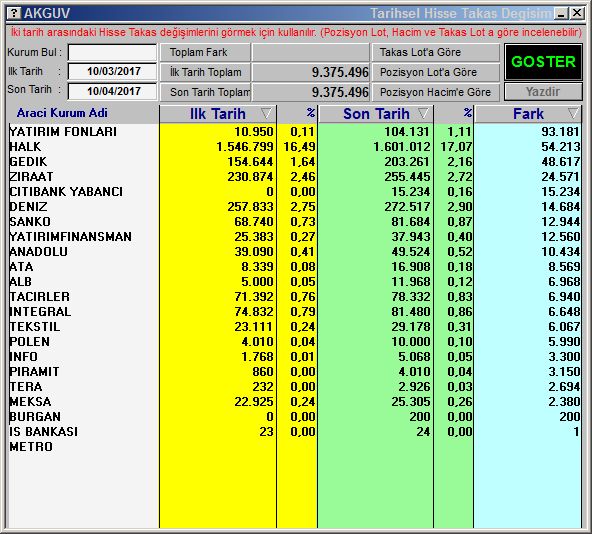Image resolution: width=592 pixels, height=534 pixels.
Task: Focus the Kurum Bul search field
Action: pyautogui.click(x=113, y=52)
